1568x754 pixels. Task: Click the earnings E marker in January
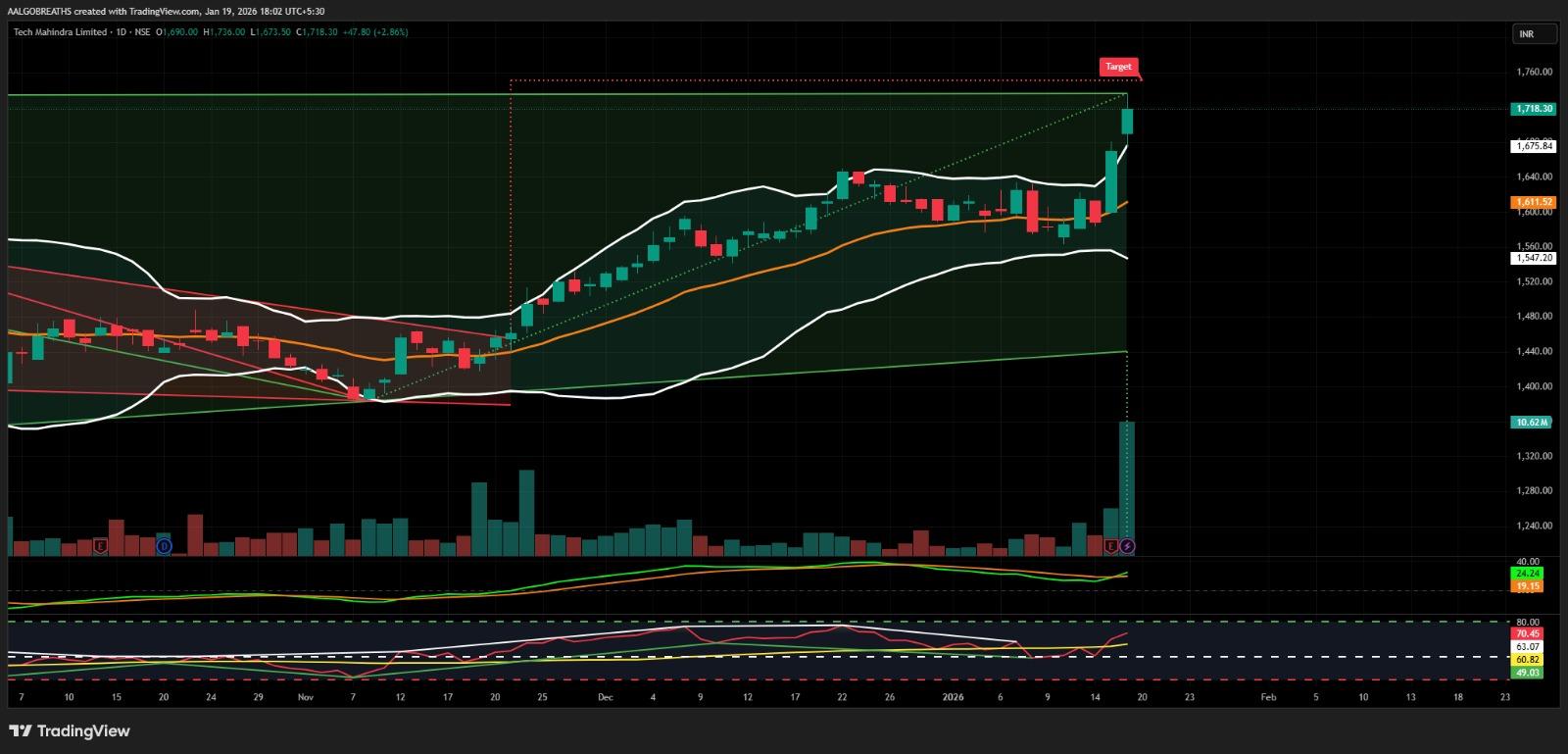(x=1111, y=545)
